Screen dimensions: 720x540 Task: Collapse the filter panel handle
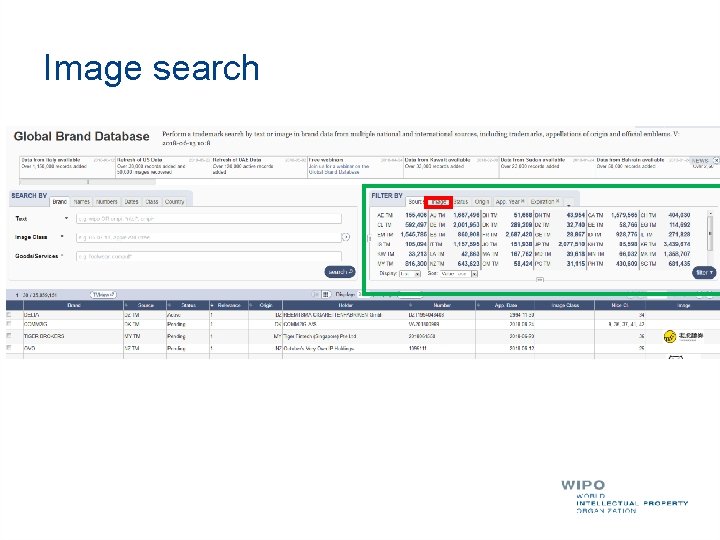click(540, 280)
